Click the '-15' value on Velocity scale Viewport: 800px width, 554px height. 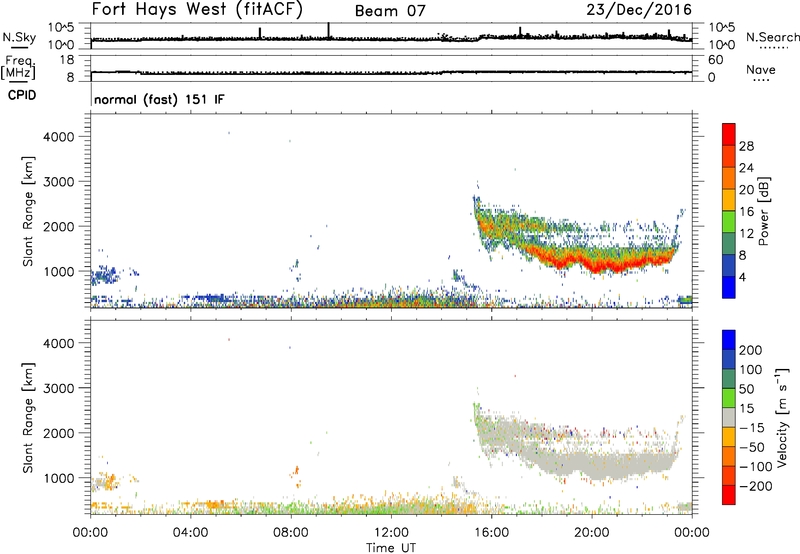(x=752, y=428)
